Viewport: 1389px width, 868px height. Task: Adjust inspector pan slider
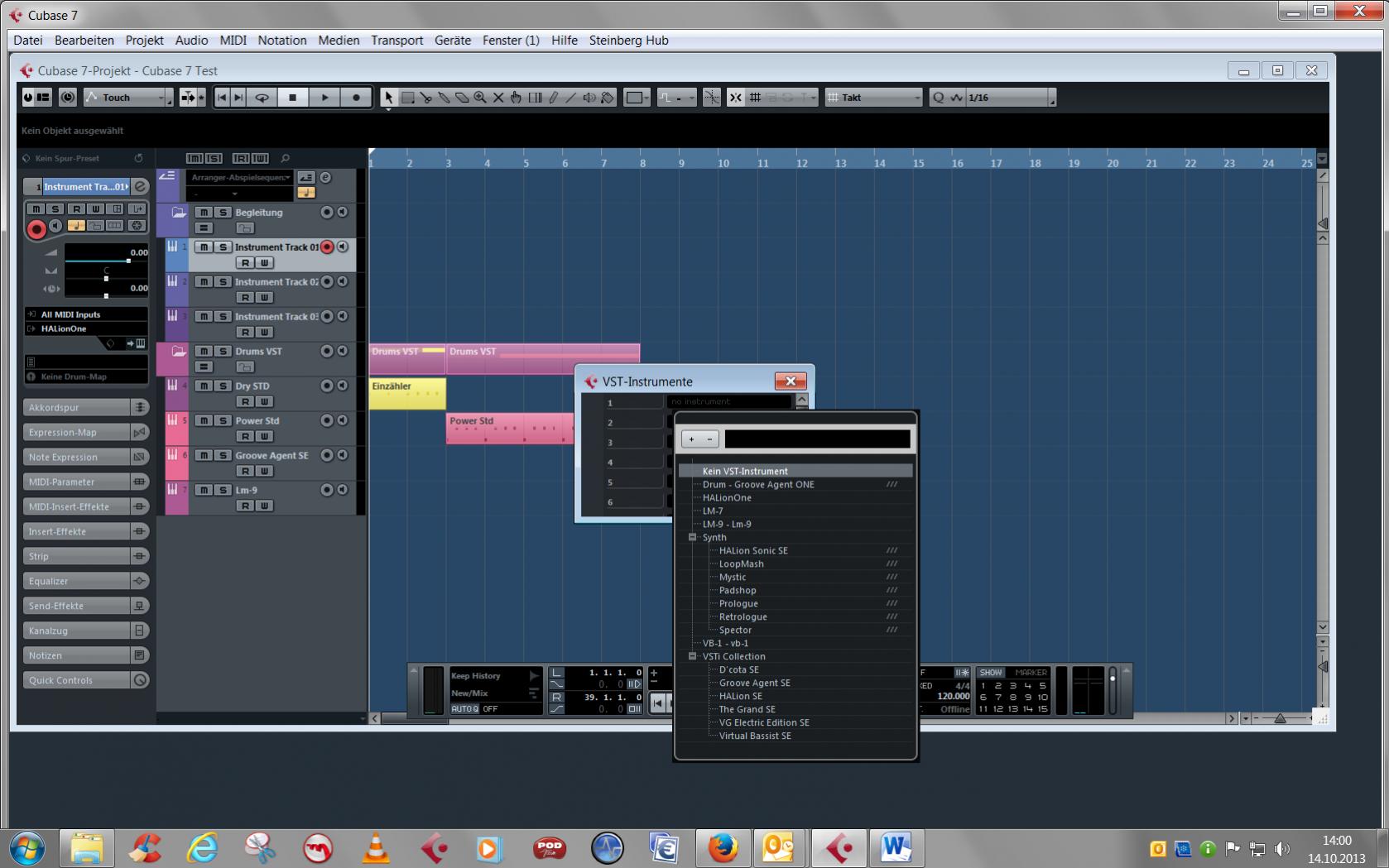tap(106, 278)
